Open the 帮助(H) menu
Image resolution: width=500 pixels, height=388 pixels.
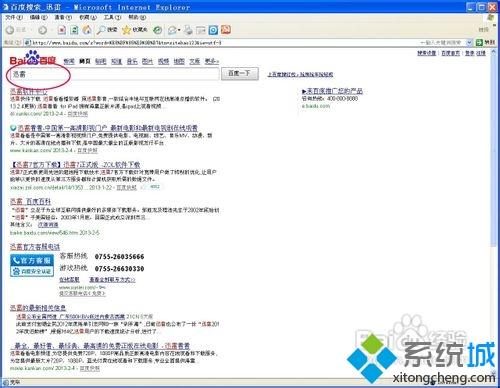(137, 17)
